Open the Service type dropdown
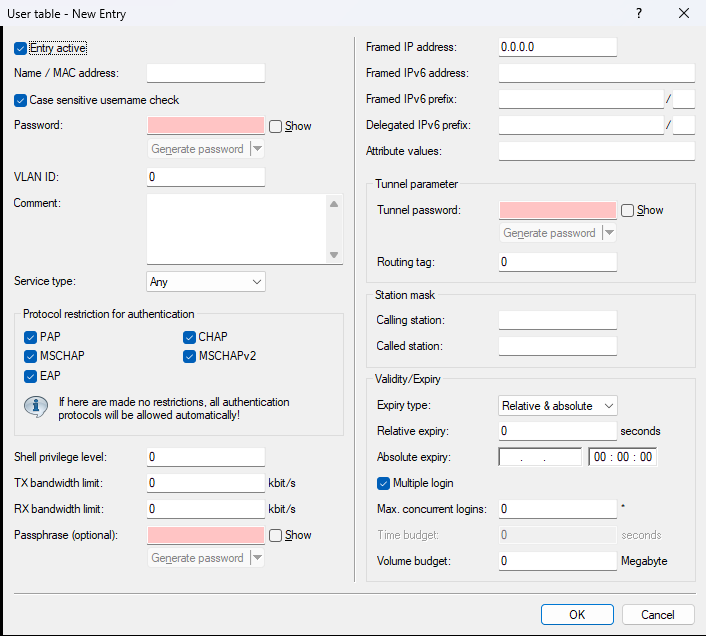Viewport: 706px width, 636px height. 206,282
